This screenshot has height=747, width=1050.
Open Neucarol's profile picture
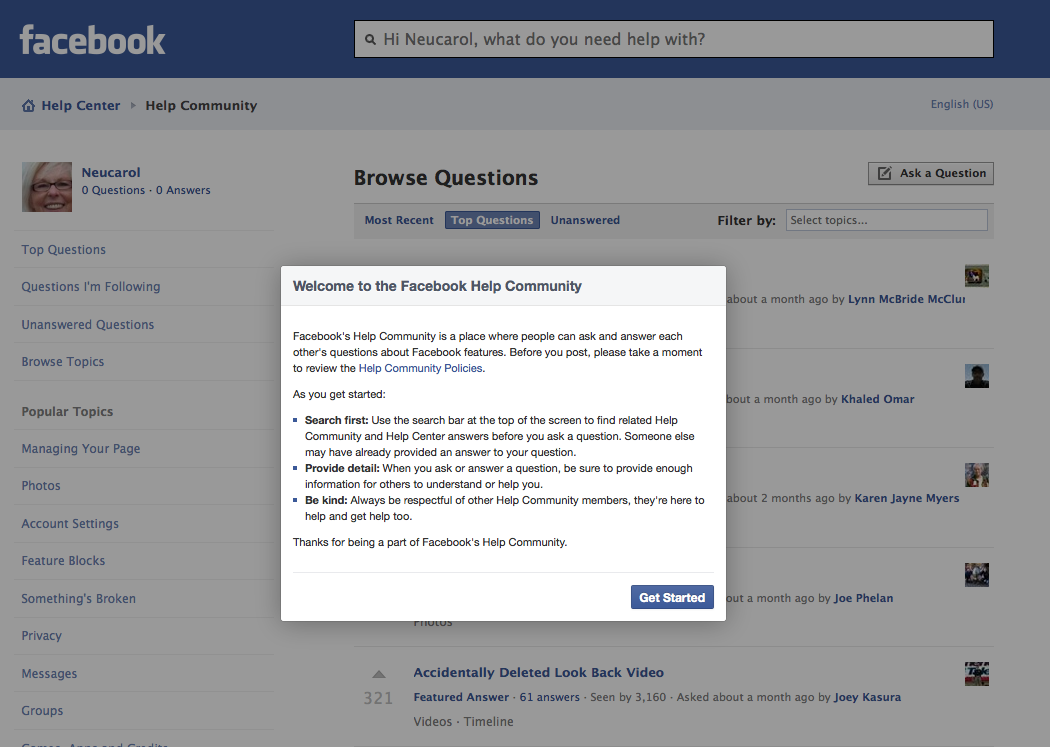(47, 187)
